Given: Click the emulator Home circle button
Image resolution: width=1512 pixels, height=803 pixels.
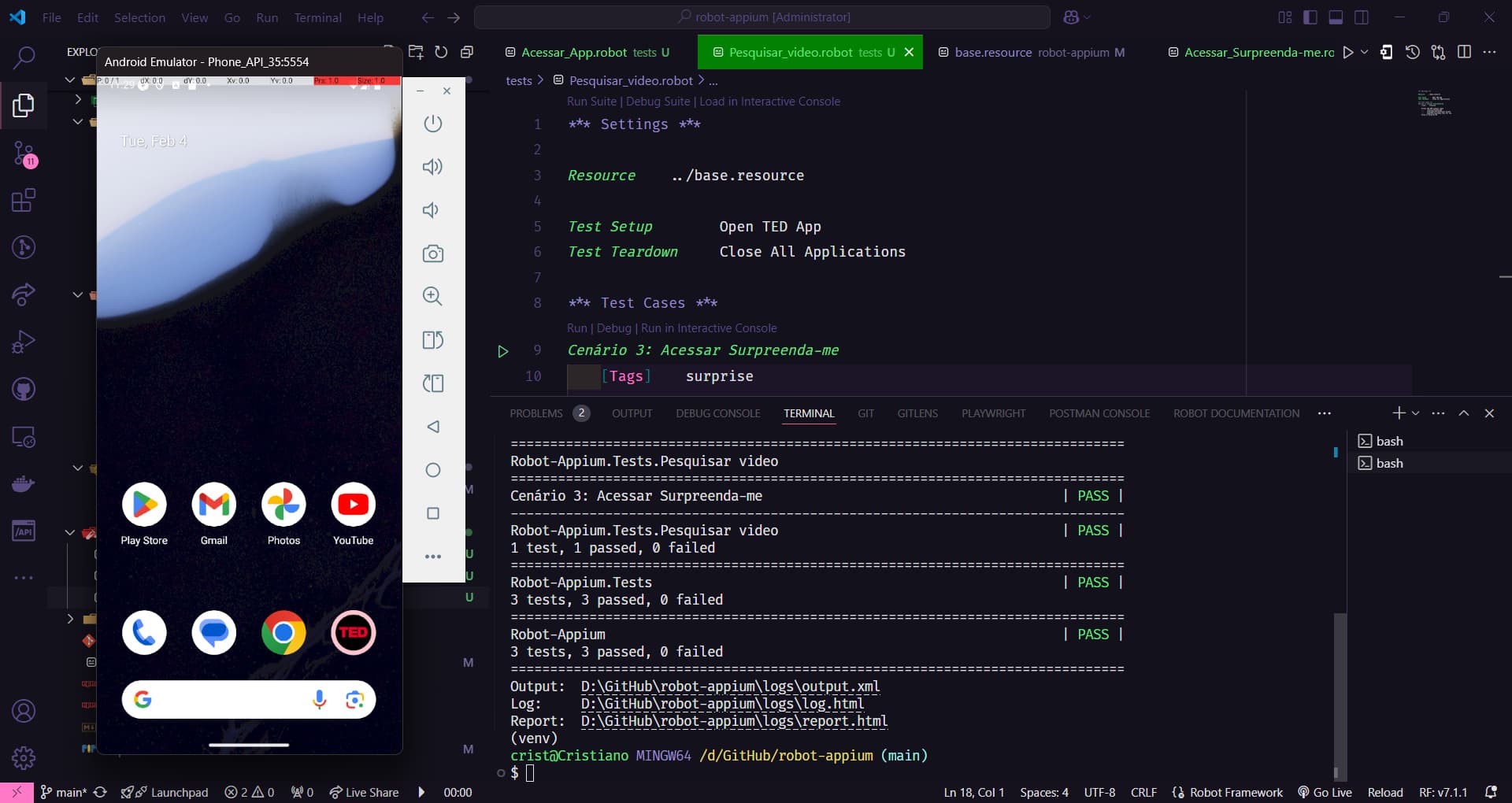Looking at the screenshot, I should pyautogui.click(x=432, y=470).
